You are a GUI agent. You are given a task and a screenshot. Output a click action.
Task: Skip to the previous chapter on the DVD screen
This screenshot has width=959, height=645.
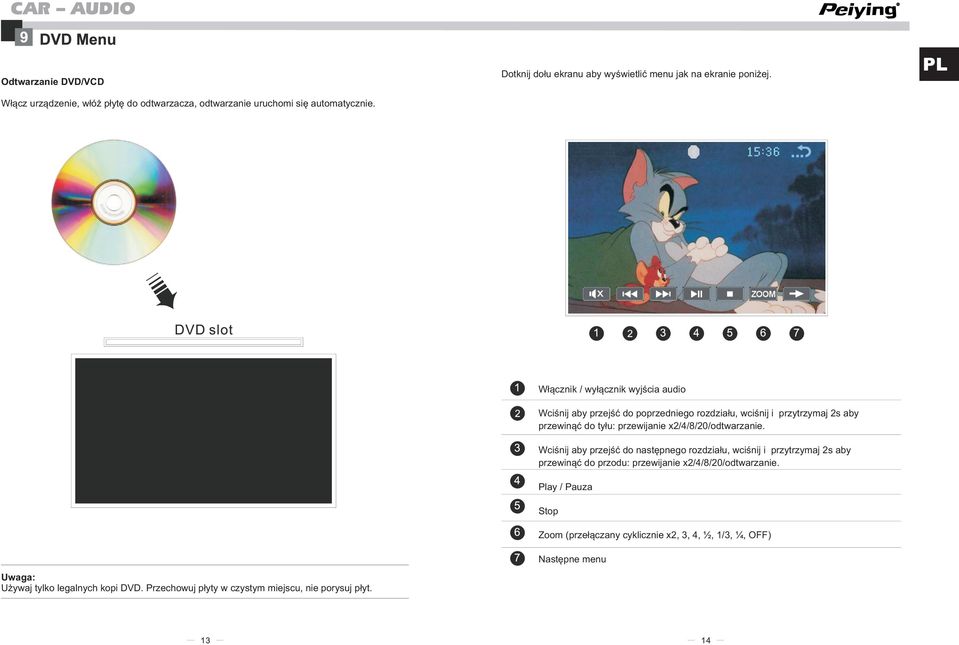(x=630, y=294)
